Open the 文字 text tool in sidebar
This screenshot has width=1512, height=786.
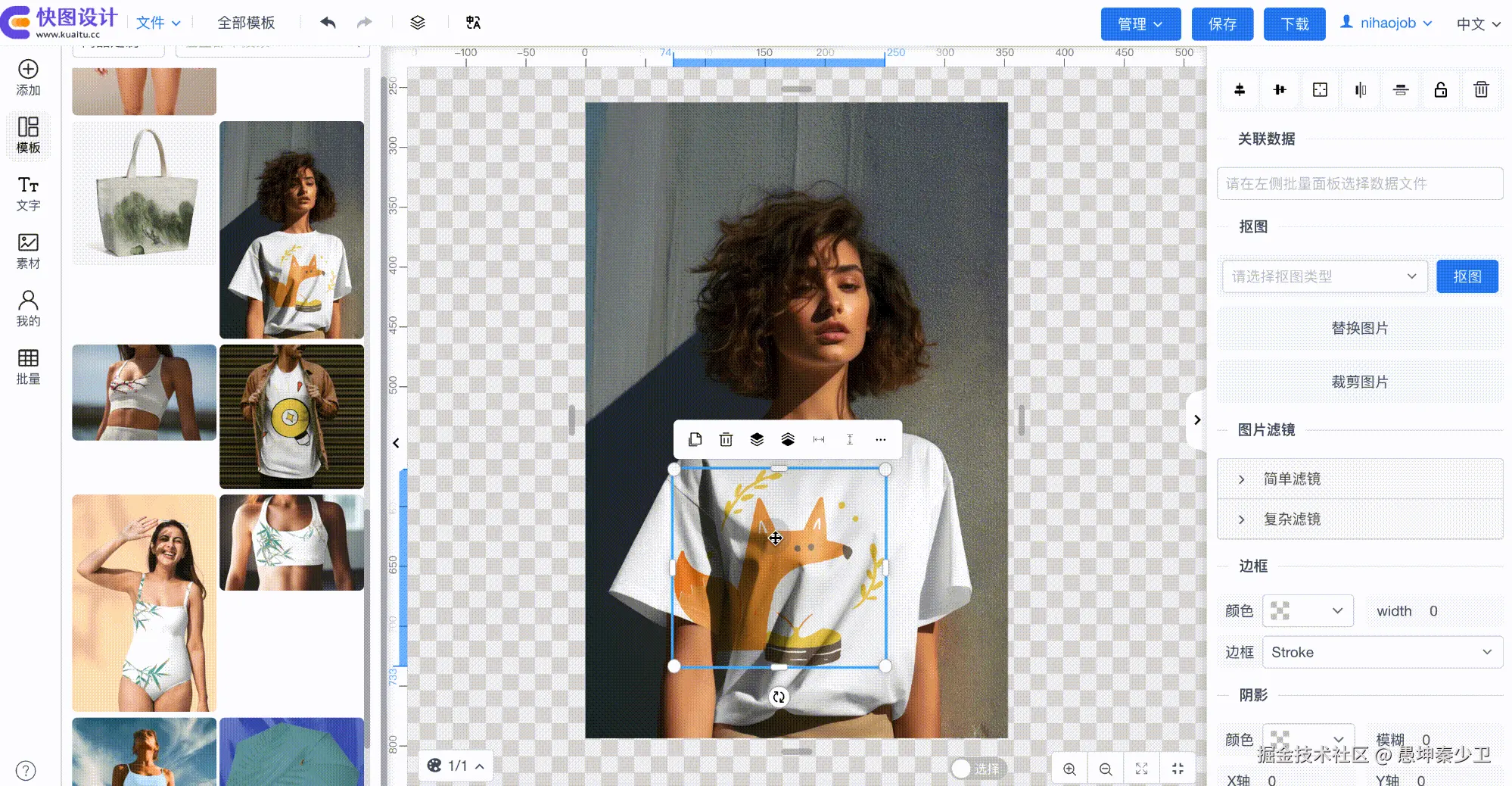tap(28, 193)
